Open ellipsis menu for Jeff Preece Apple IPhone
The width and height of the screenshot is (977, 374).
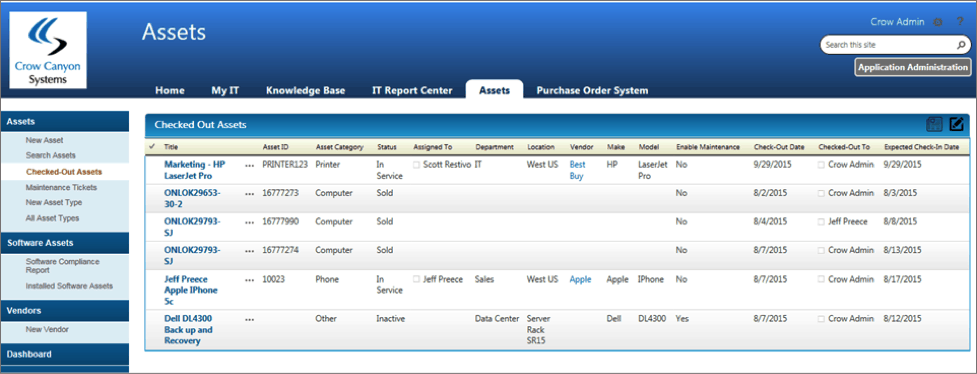[250, 280]
